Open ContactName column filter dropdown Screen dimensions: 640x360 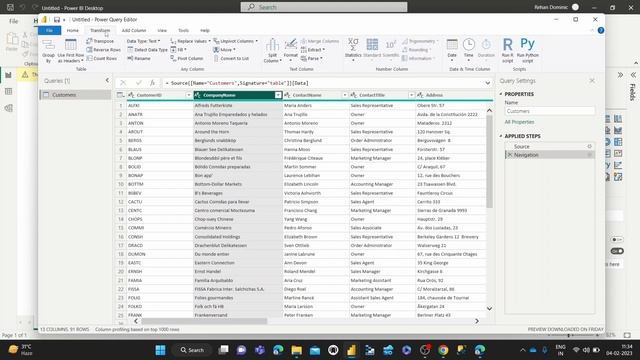[345, 95]
